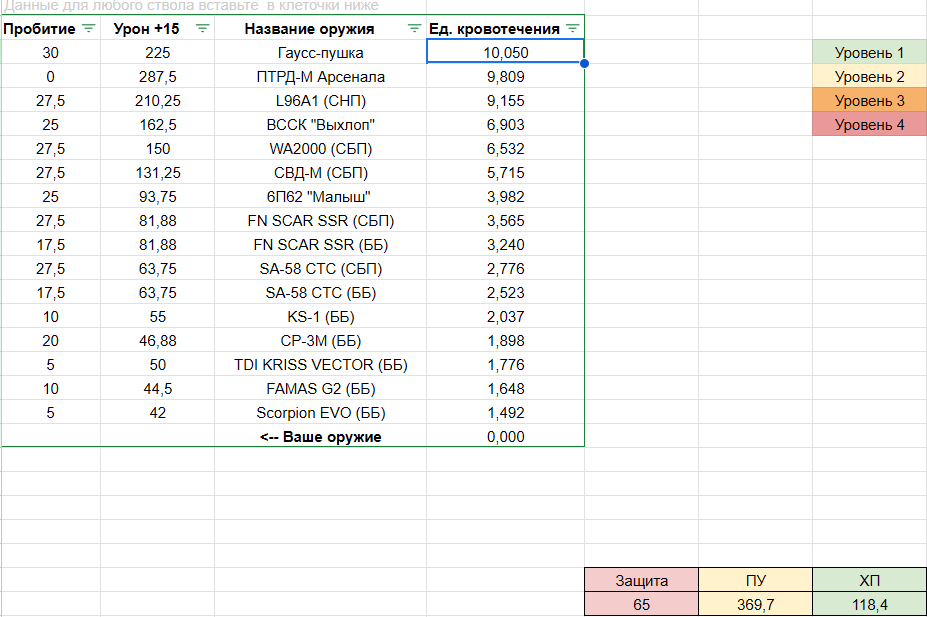The width and height of the screenshot is (927, 617).
Task: Select bleeding value 9,155 cell
Action: coord(505,100)
